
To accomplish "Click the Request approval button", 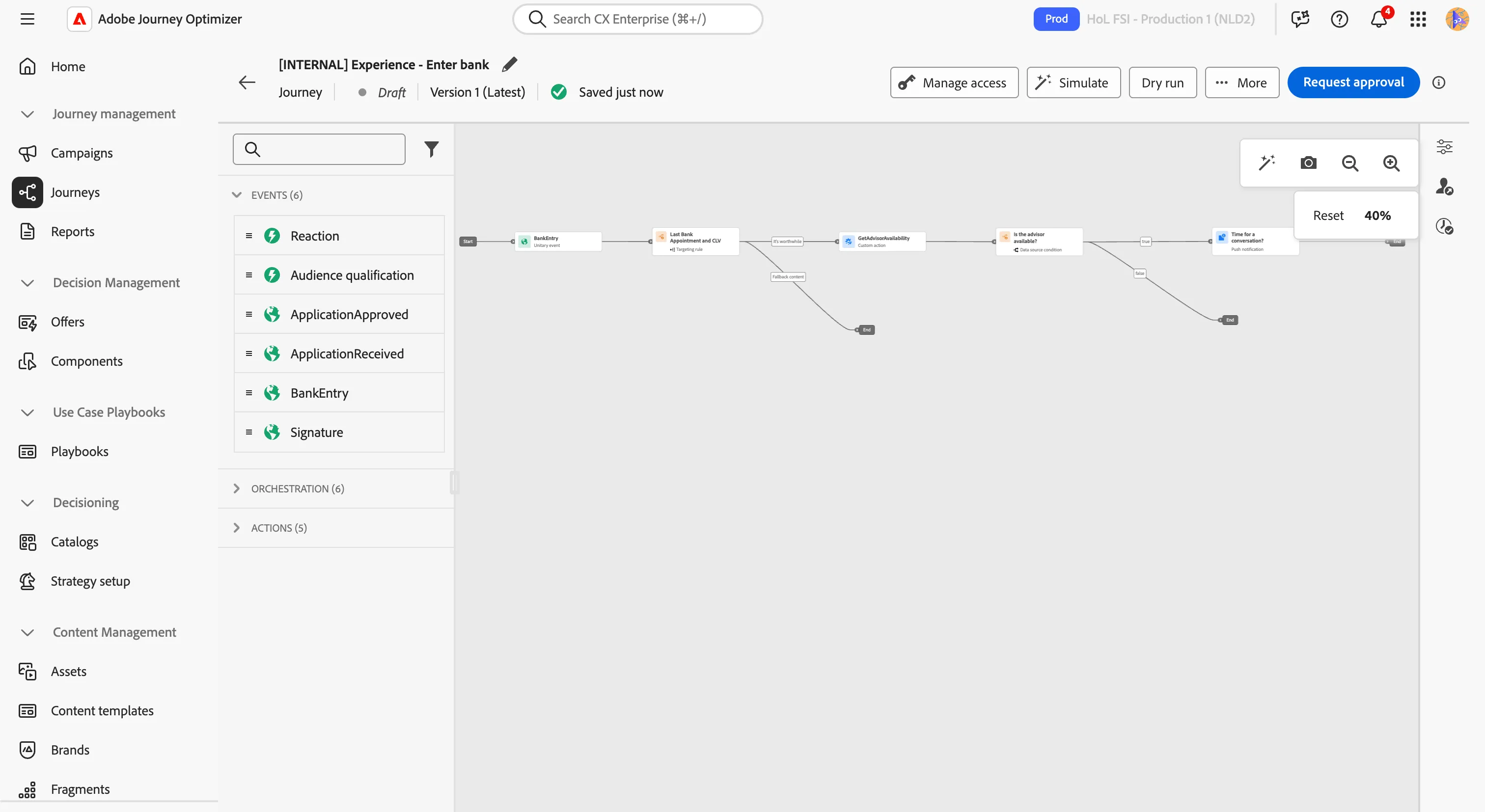I will [1353, 82].
